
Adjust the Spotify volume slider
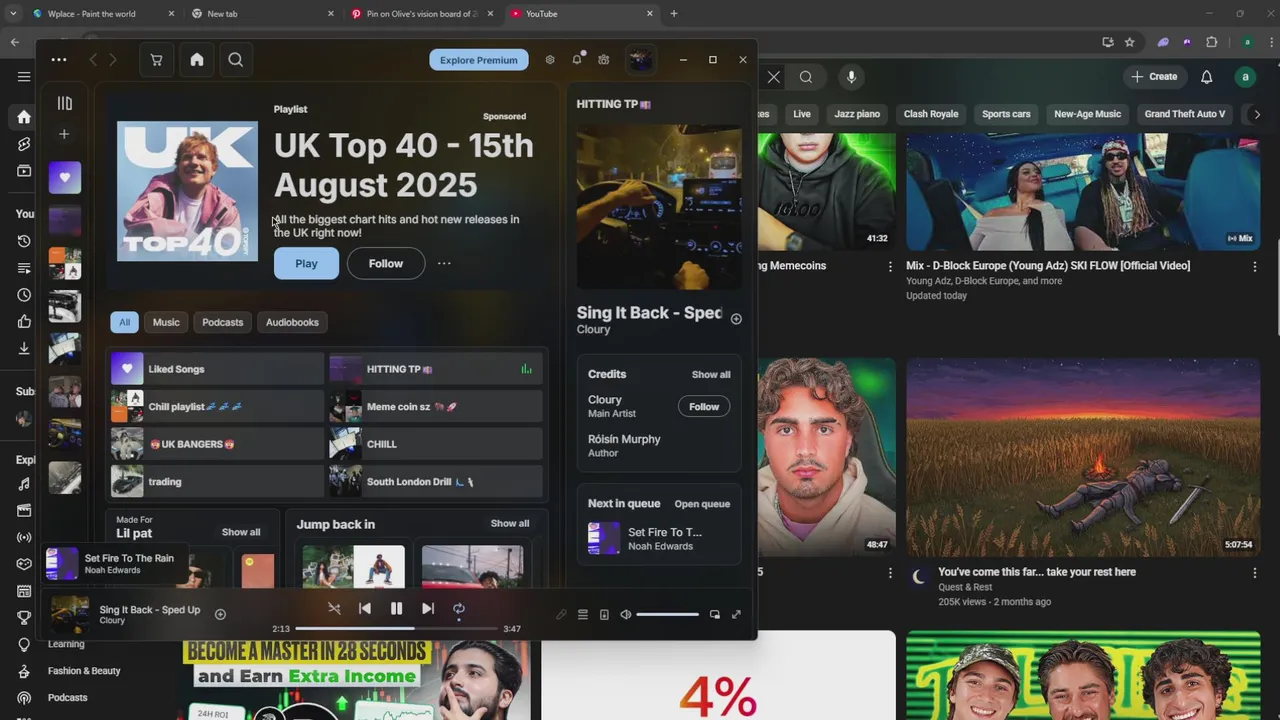667,614
